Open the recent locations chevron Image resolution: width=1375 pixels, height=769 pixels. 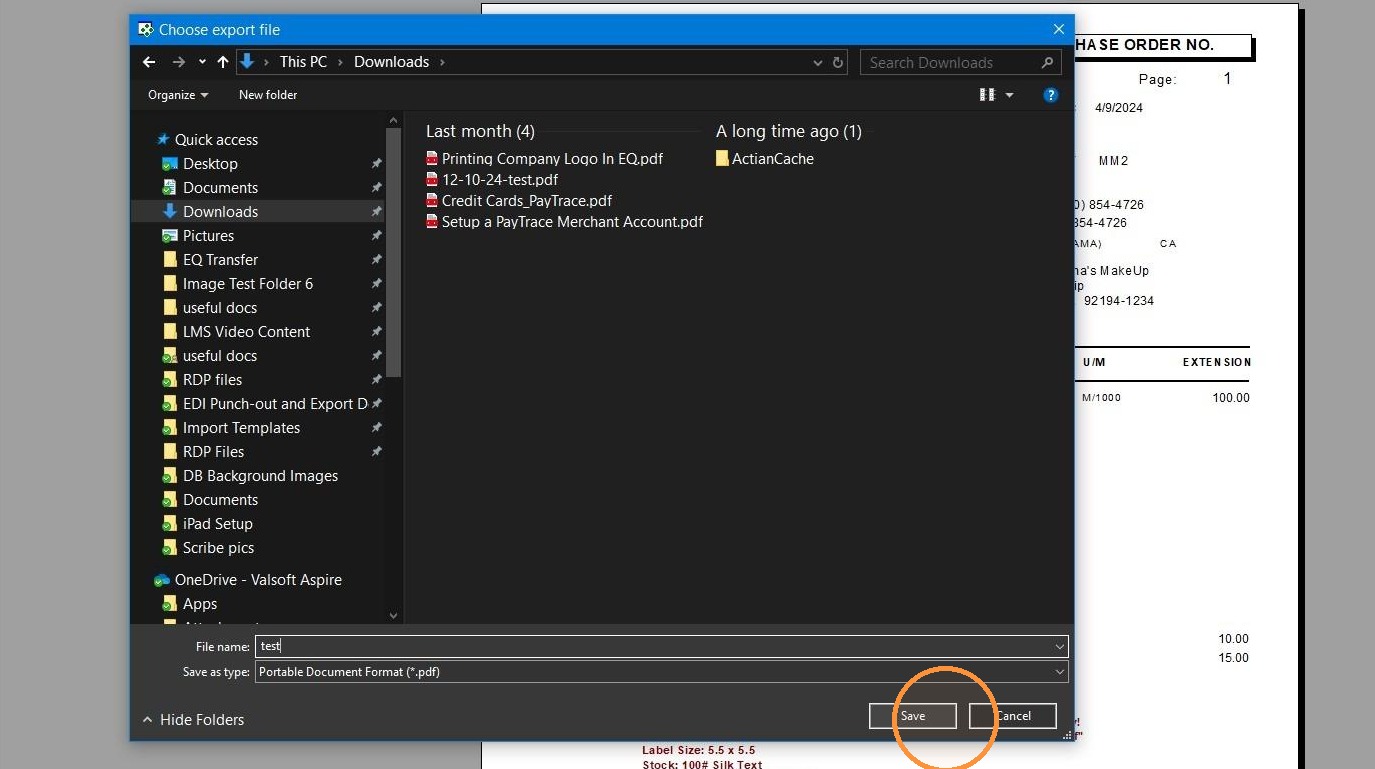pos(202,62)
